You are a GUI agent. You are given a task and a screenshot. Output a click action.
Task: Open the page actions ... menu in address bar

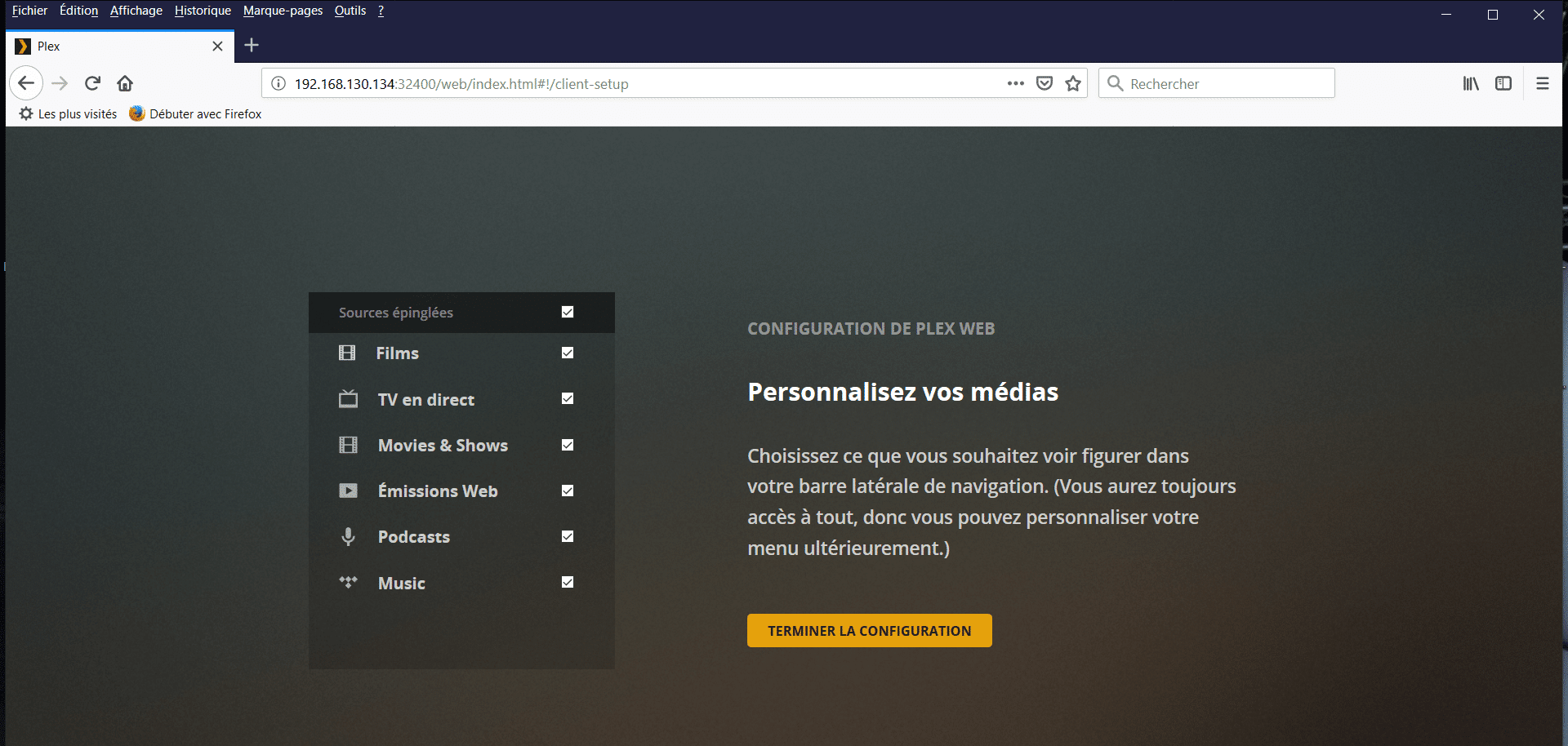pyautogui.click(x=1015, y=83)
